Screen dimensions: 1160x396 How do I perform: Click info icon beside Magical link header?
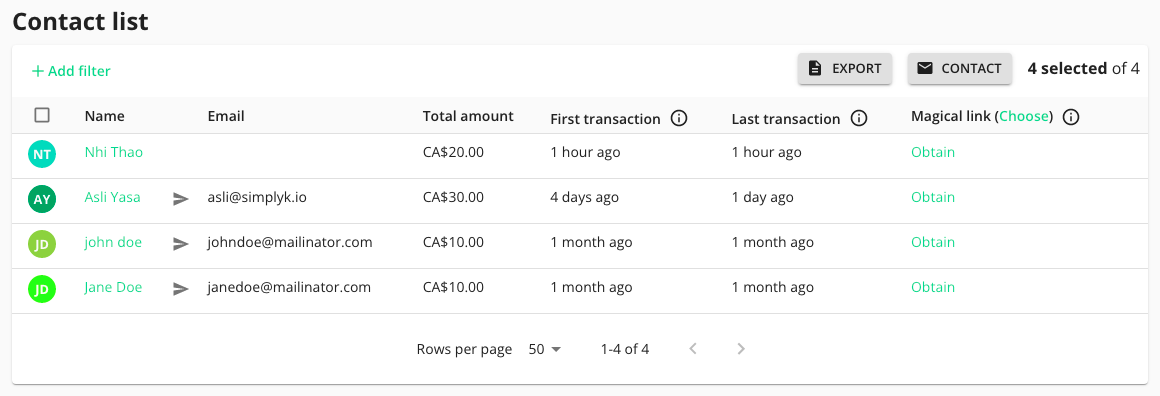click(1071, 117)
